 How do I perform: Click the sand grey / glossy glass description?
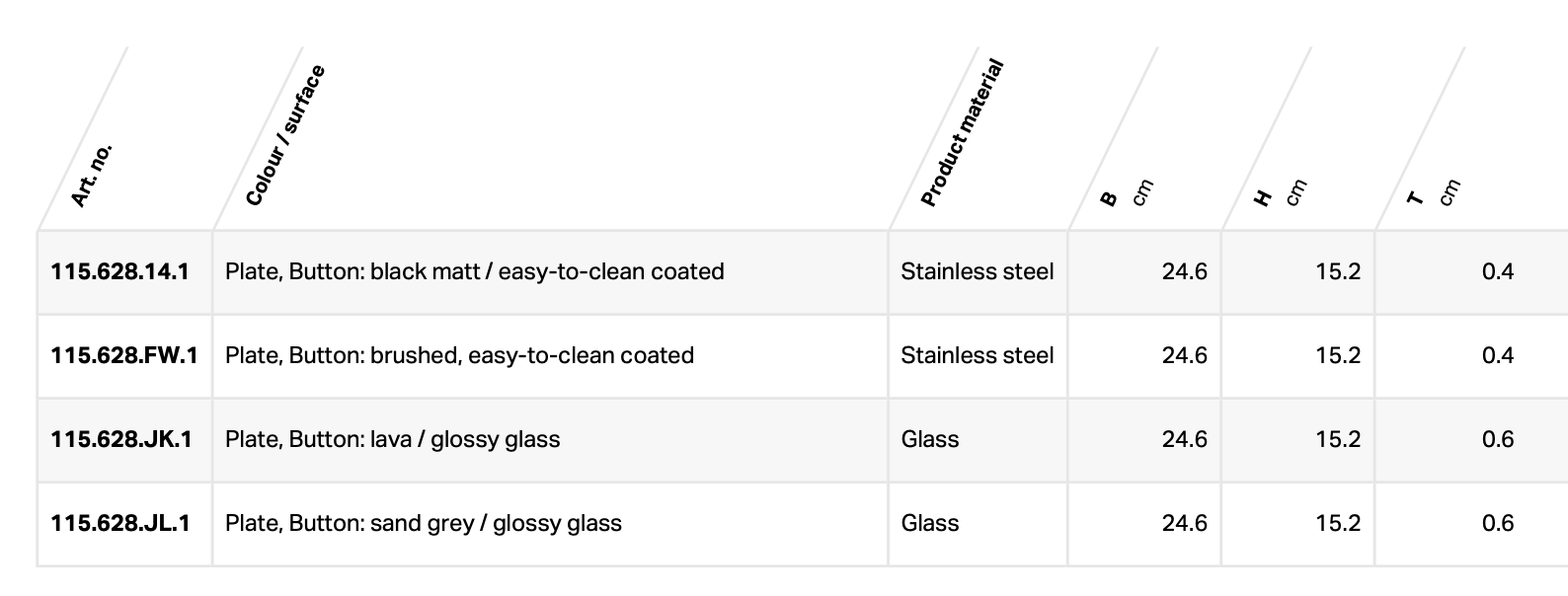[423, 523]
